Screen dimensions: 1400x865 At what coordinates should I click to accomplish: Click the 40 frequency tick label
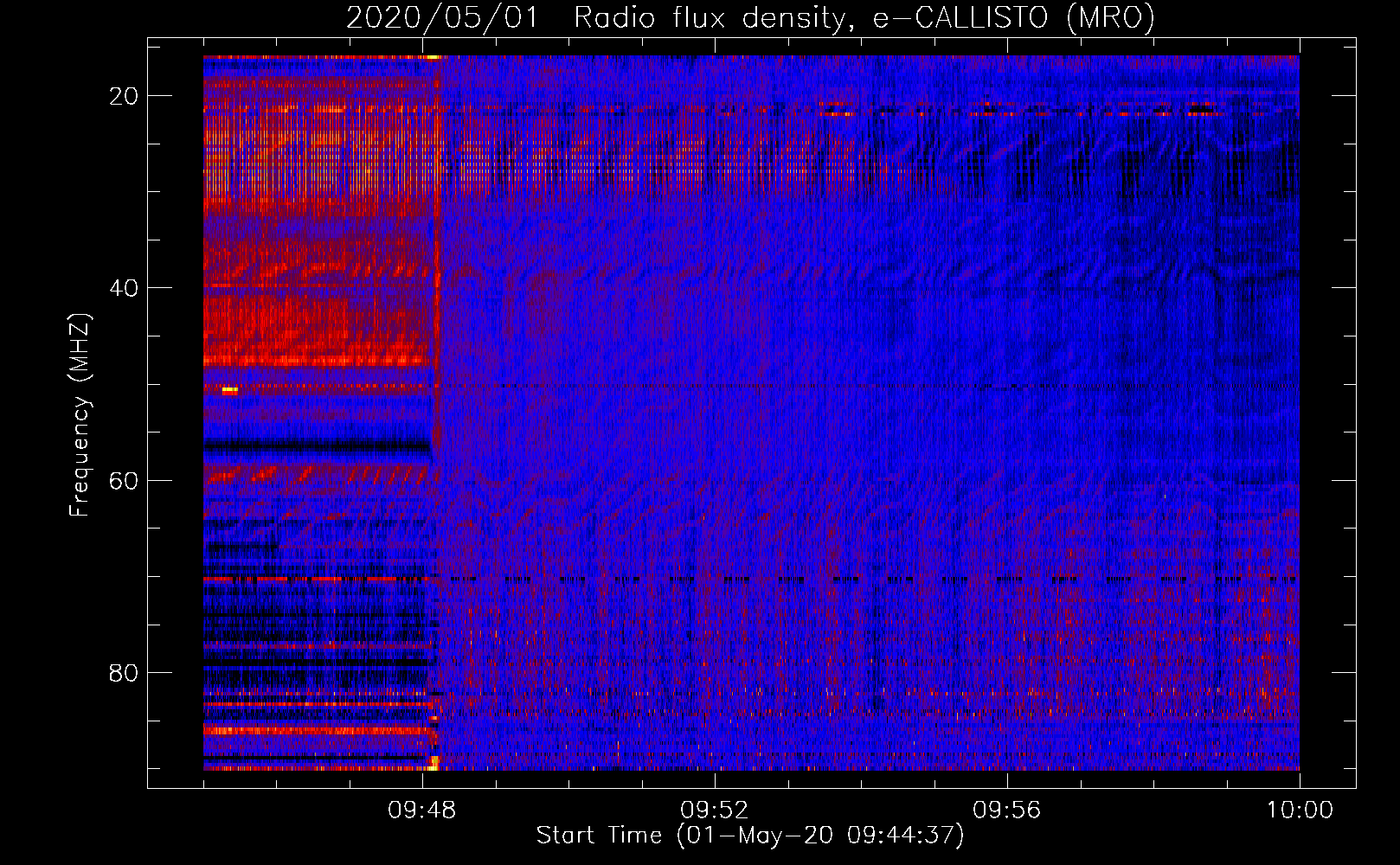click(x=124, y=288)
